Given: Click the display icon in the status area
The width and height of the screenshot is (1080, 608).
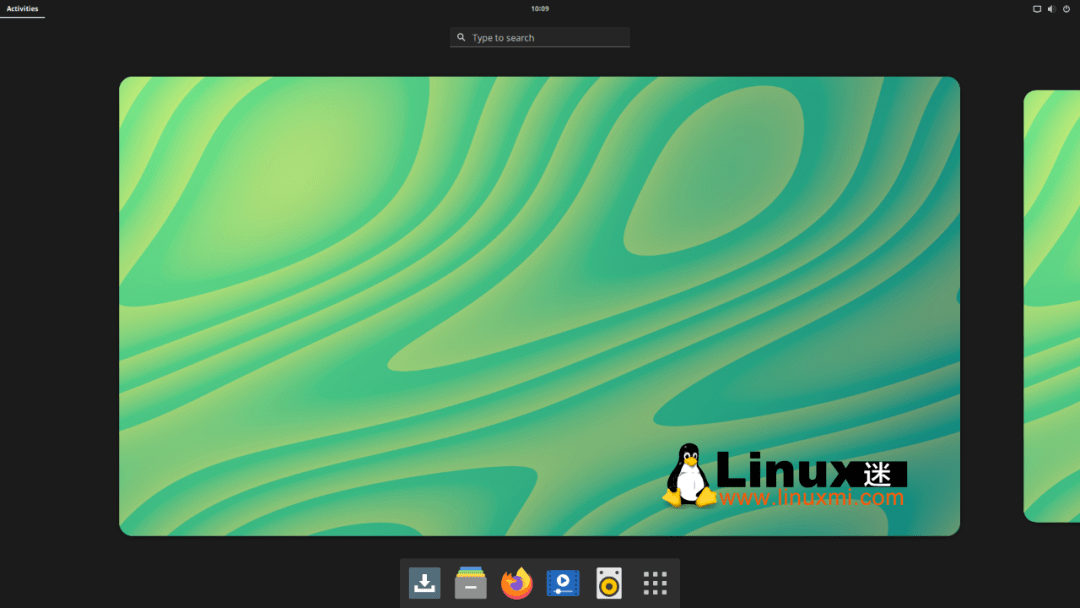Looking at the screenshot, I should [1036, 8].
